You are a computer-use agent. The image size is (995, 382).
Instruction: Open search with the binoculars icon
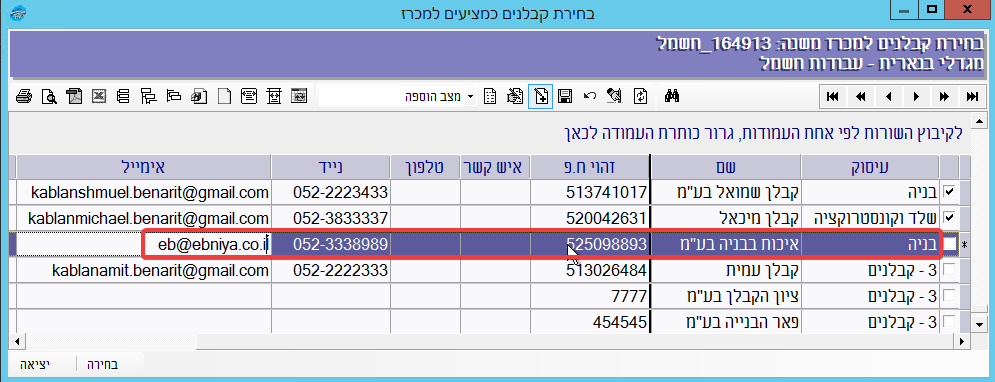click(x=672, y=96)
